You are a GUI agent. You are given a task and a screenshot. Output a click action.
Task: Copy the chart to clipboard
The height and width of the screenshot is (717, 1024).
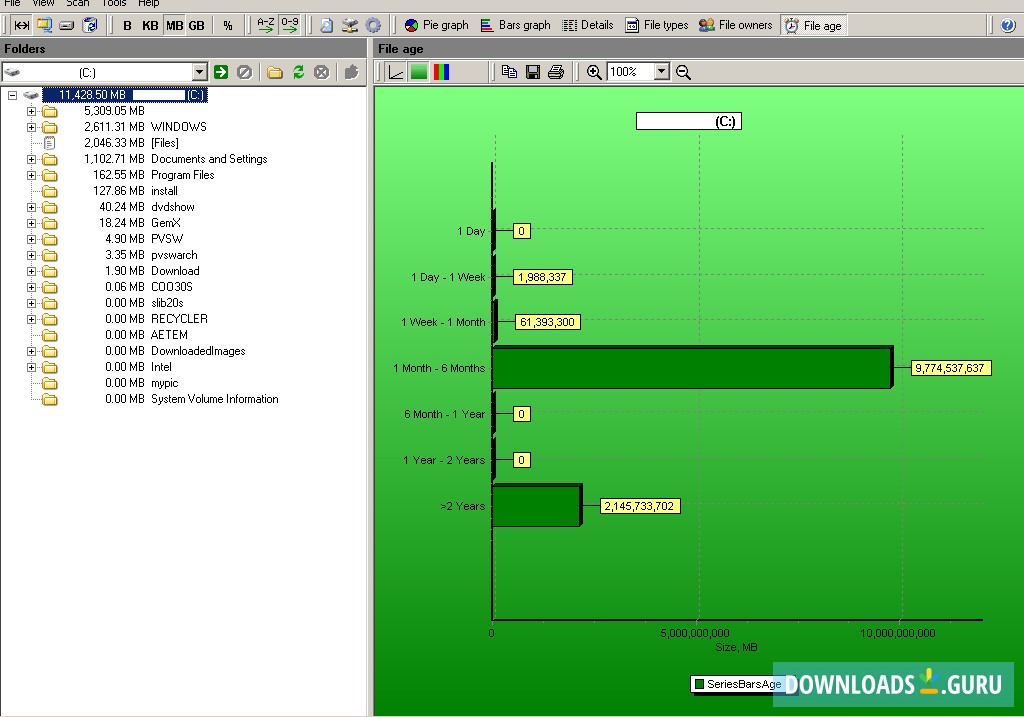(x=509, y=71)
